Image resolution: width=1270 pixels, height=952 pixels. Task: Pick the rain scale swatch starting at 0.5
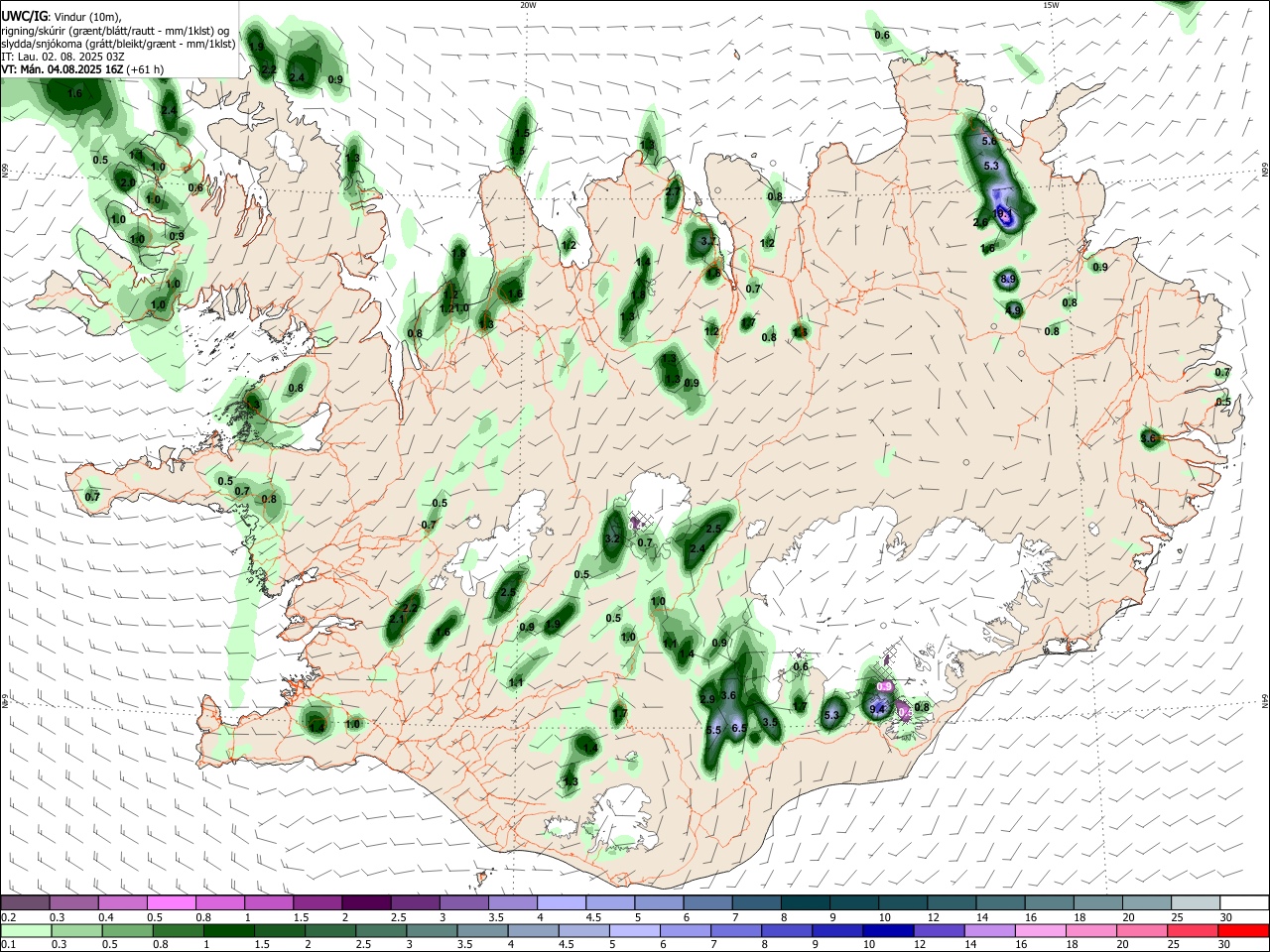(127, 930)
